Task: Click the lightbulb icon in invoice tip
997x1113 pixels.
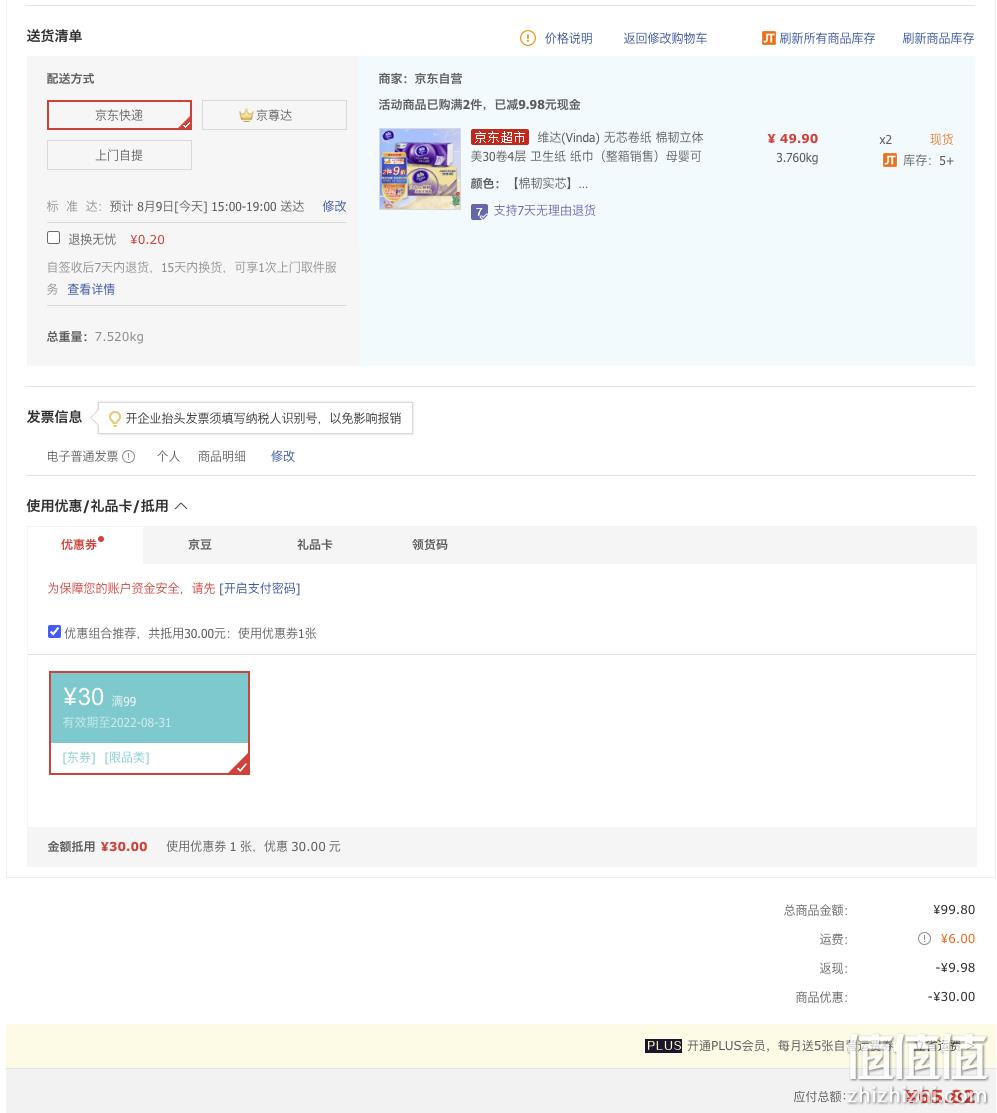Action: pos(114,419)
